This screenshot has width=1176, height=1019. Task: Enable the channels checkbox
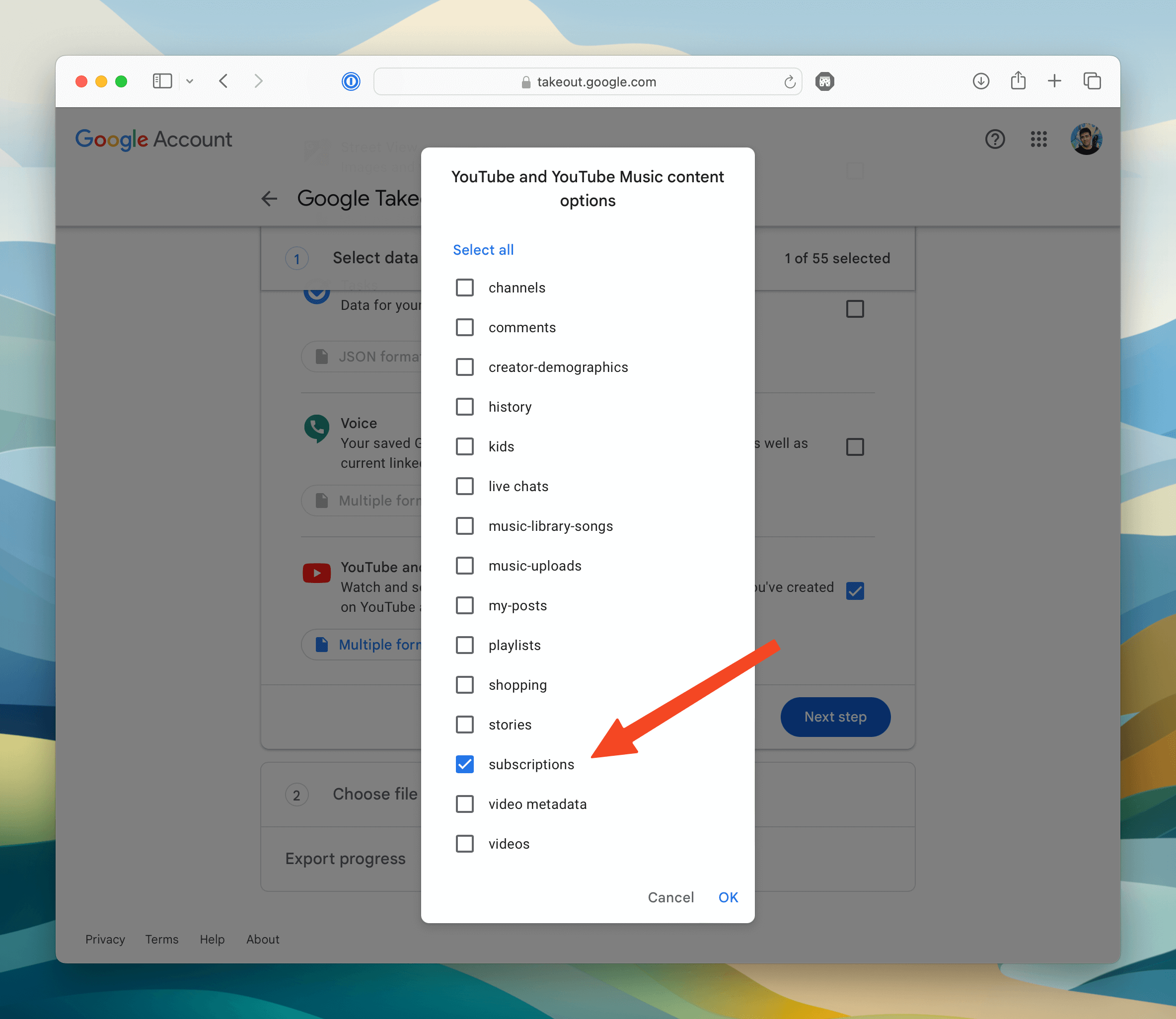coord(465,287)
